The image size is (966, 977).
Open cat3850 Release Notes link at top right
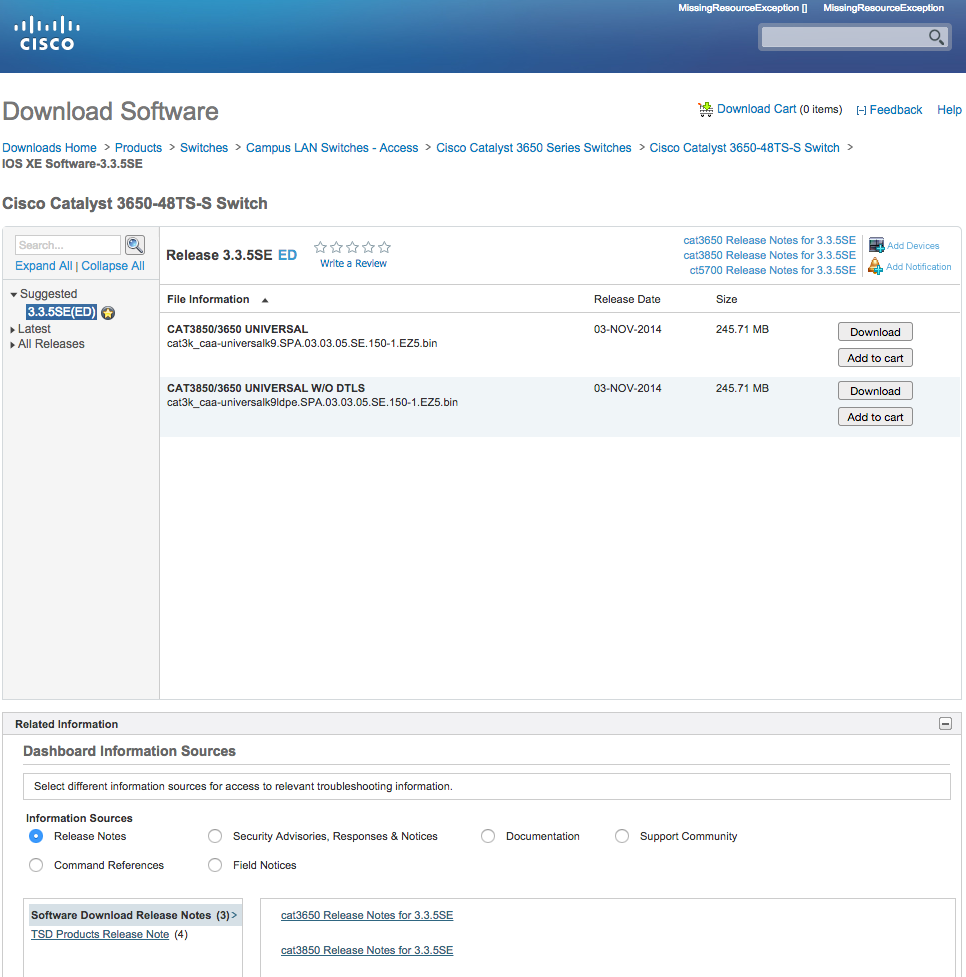pyautogui.click(x=770, y=255)
